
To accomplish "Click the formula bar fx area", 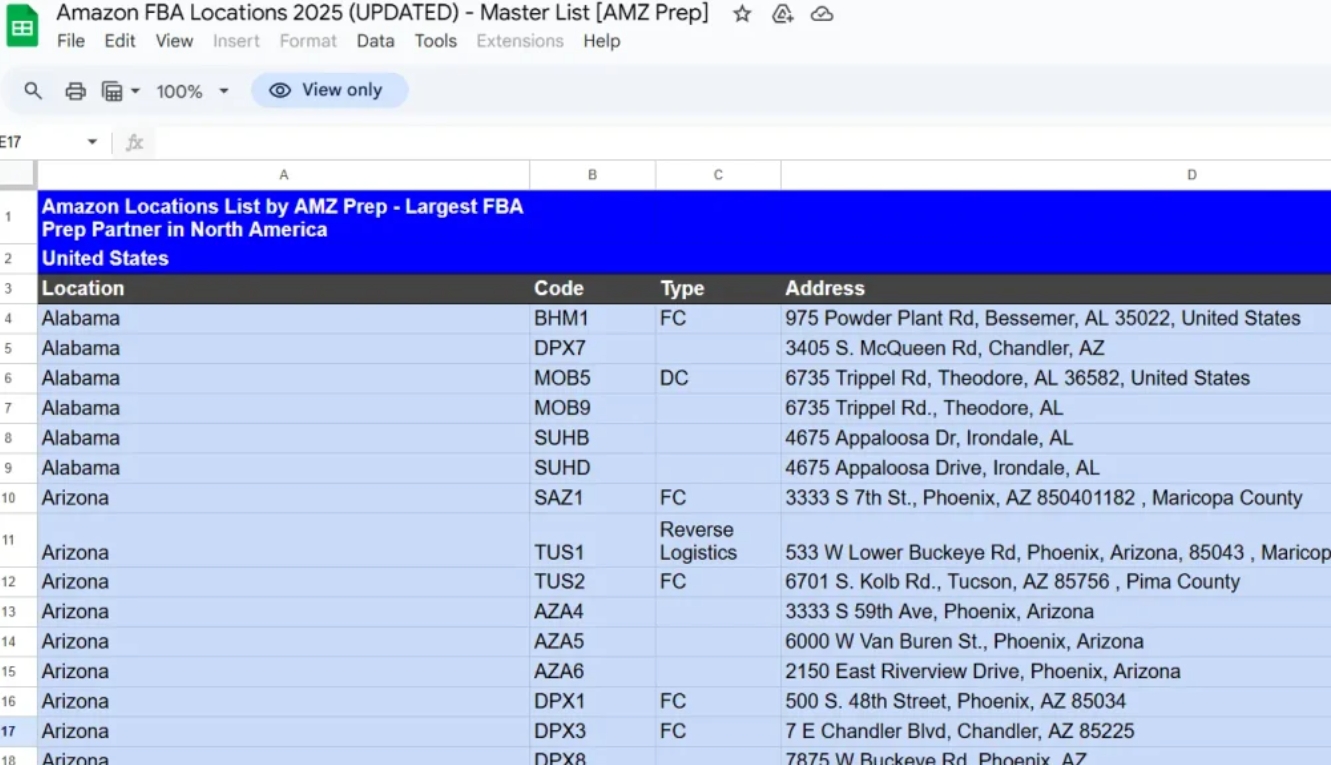I will (x=134, y=143).
